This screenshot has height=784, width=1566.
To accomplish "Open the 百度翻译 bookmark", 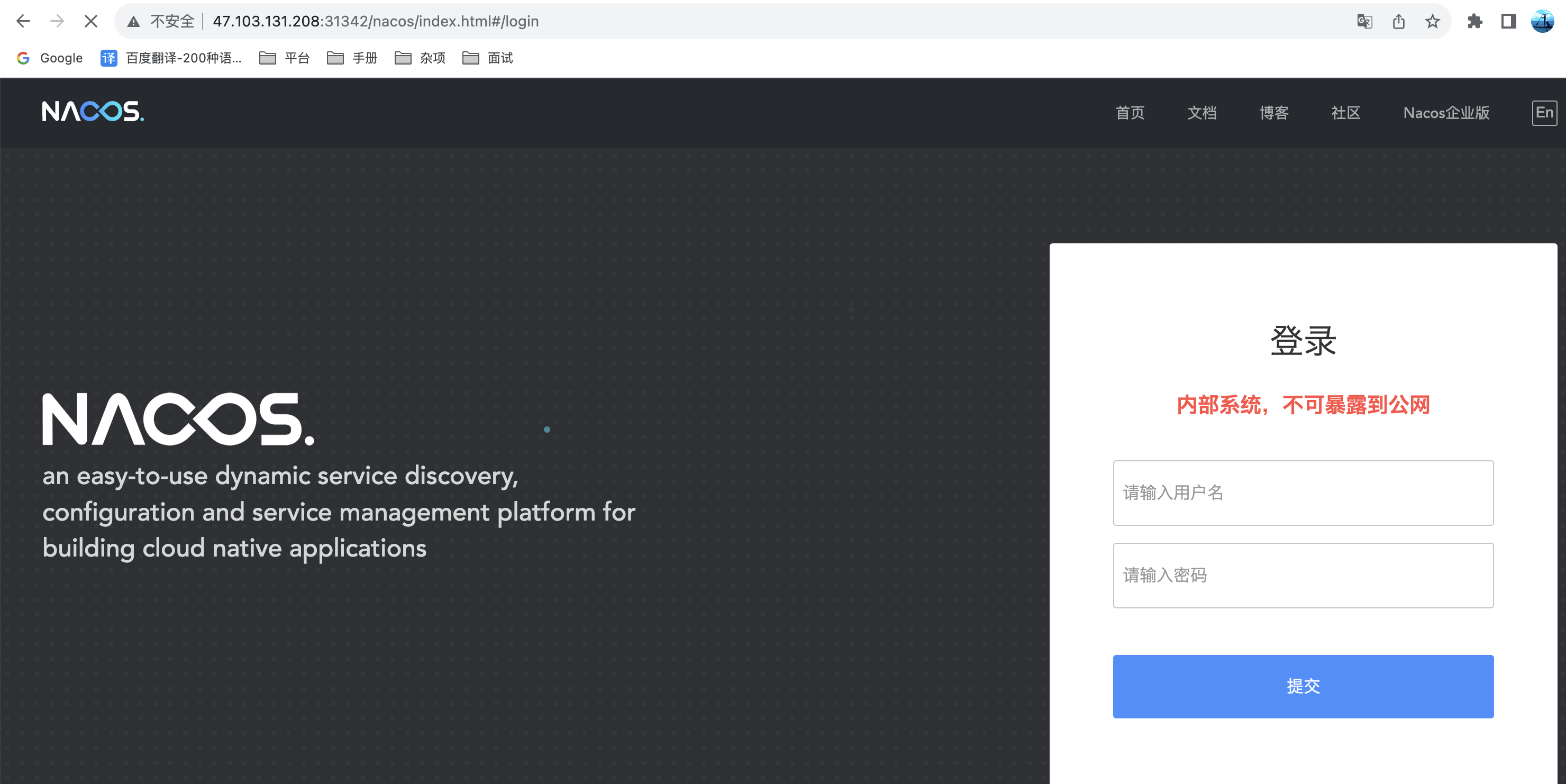I will [171, 58].
